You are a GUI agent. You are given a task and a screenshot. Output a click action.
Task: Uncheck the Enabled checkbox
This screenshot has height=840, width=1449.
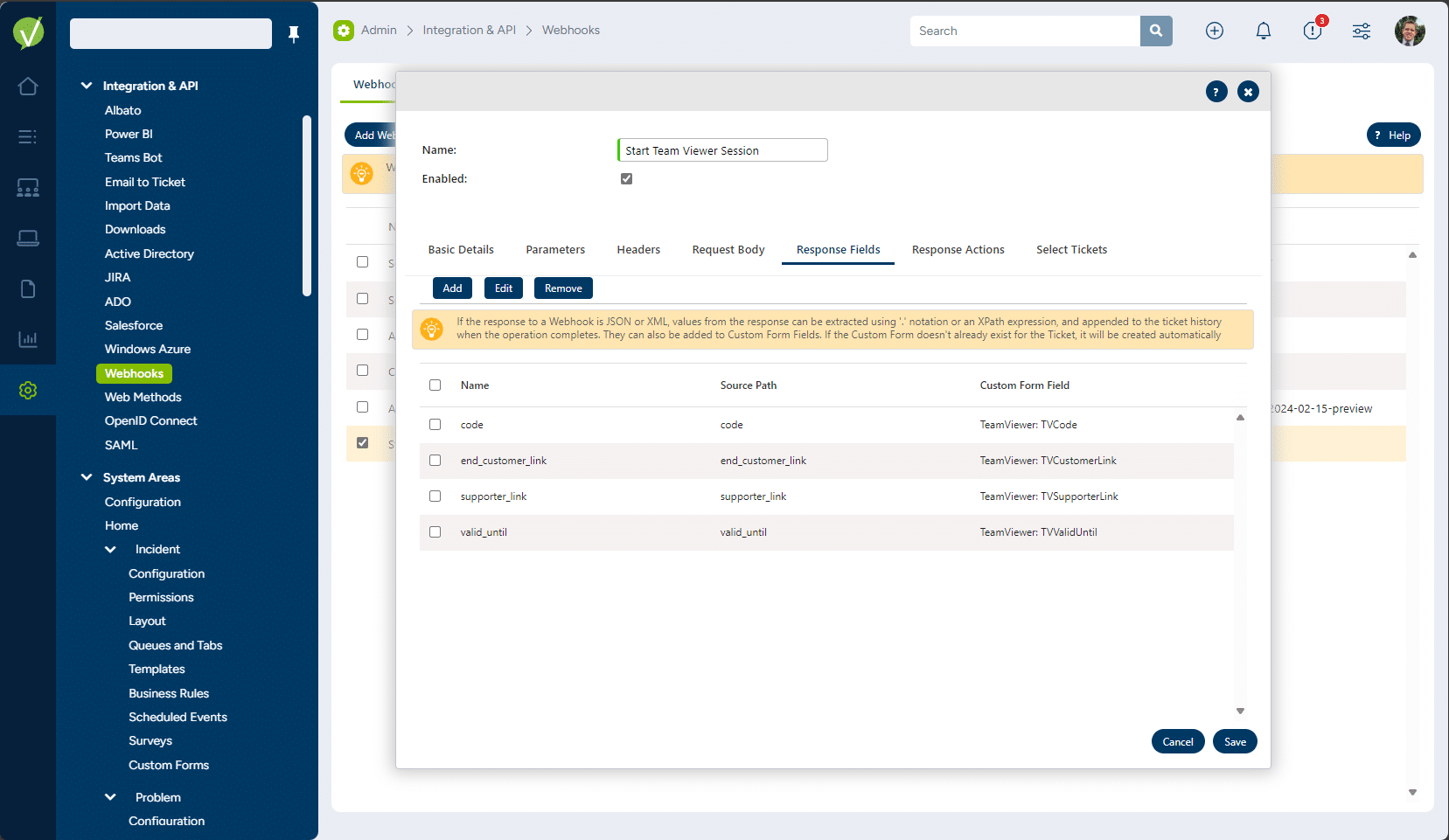[626, 177]
